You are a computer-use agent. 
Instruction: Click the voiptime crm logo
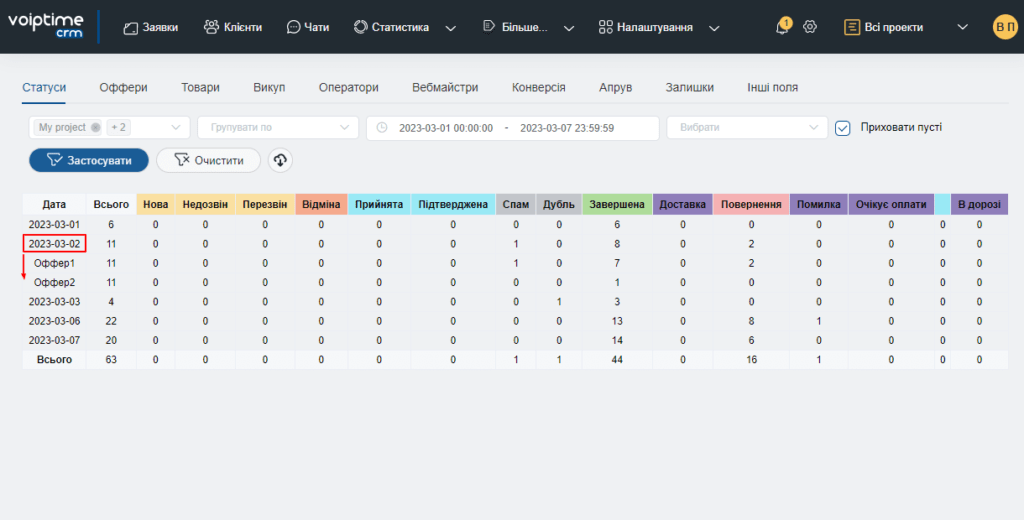(x=46, y=26)
